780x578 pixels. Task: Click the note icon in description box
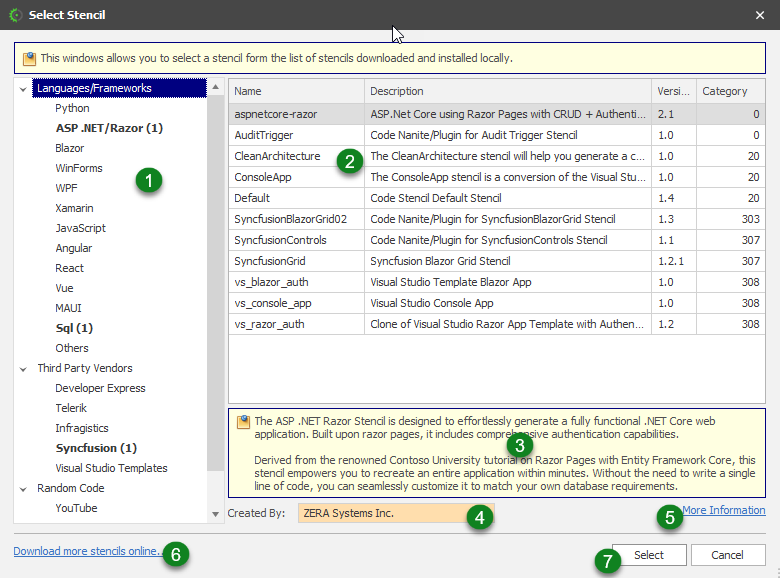point(243,422)
